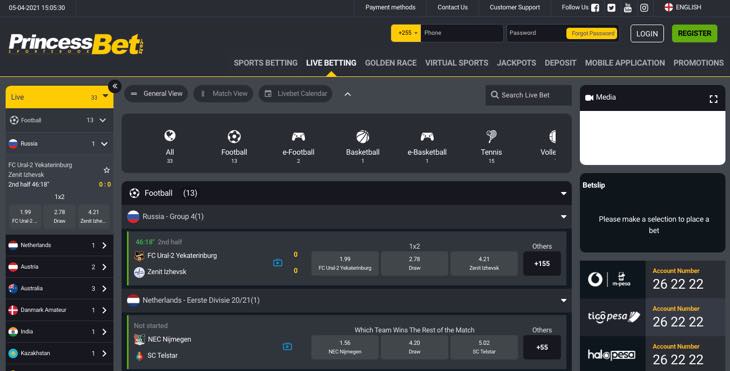Expand Austria in sidebar
The image size is (730, 371).
click(104, 267)
